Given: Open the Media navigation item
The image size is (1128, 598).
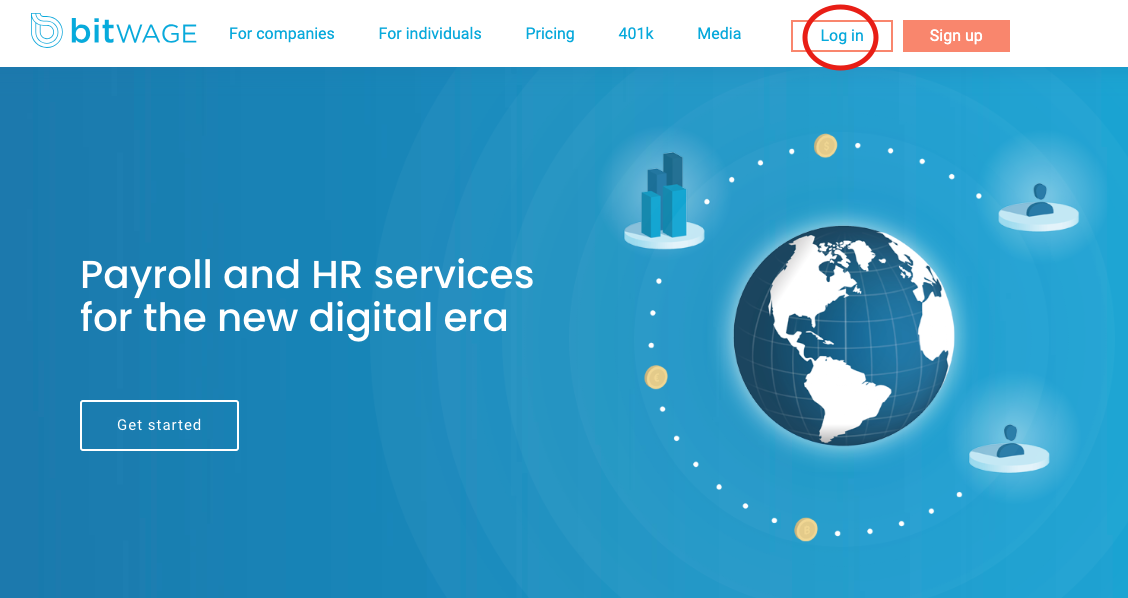Looking at the screenshot, I should (719, 34).
